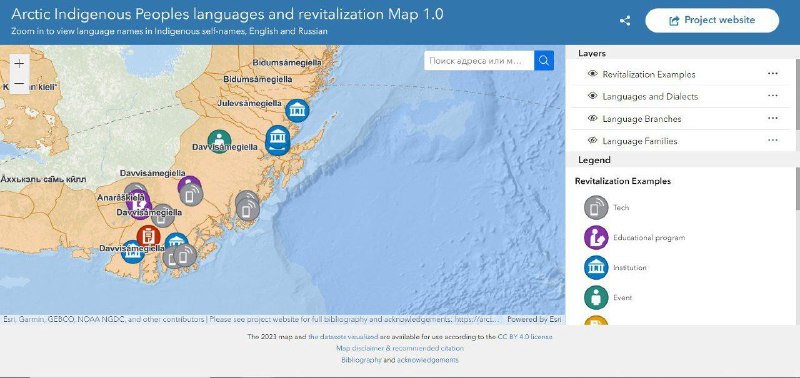This screenshot has height=378, width=800.
Task: Show the Language Families layer
Action: (x=592, y=140)
